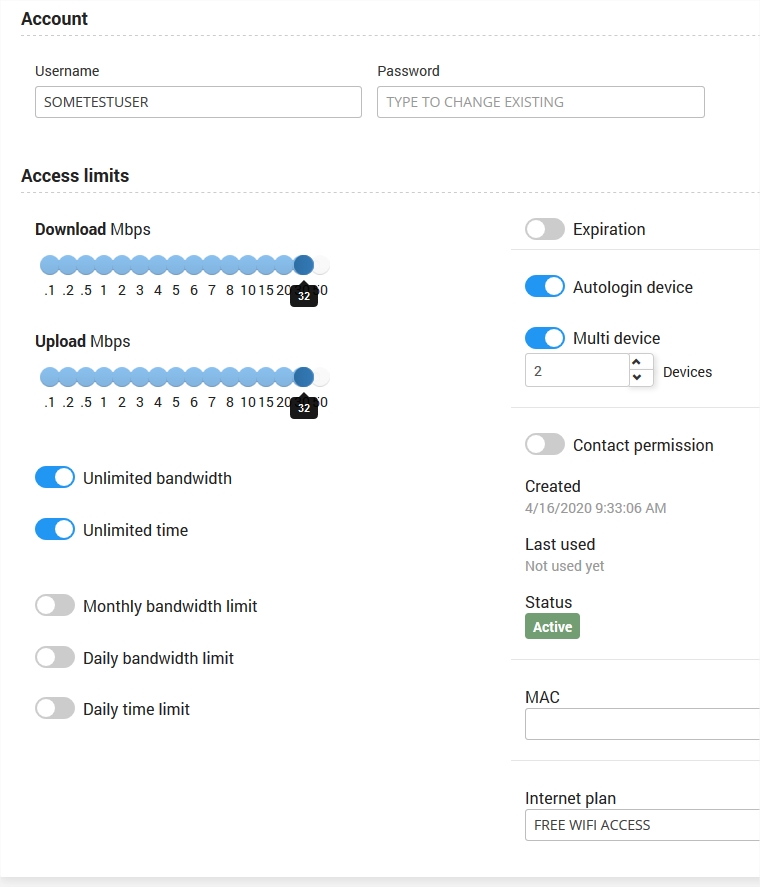This screenshot has height=887, width=760.
Task: Switch on Daily bandwidth limit
Action: (x=55, y=658)
